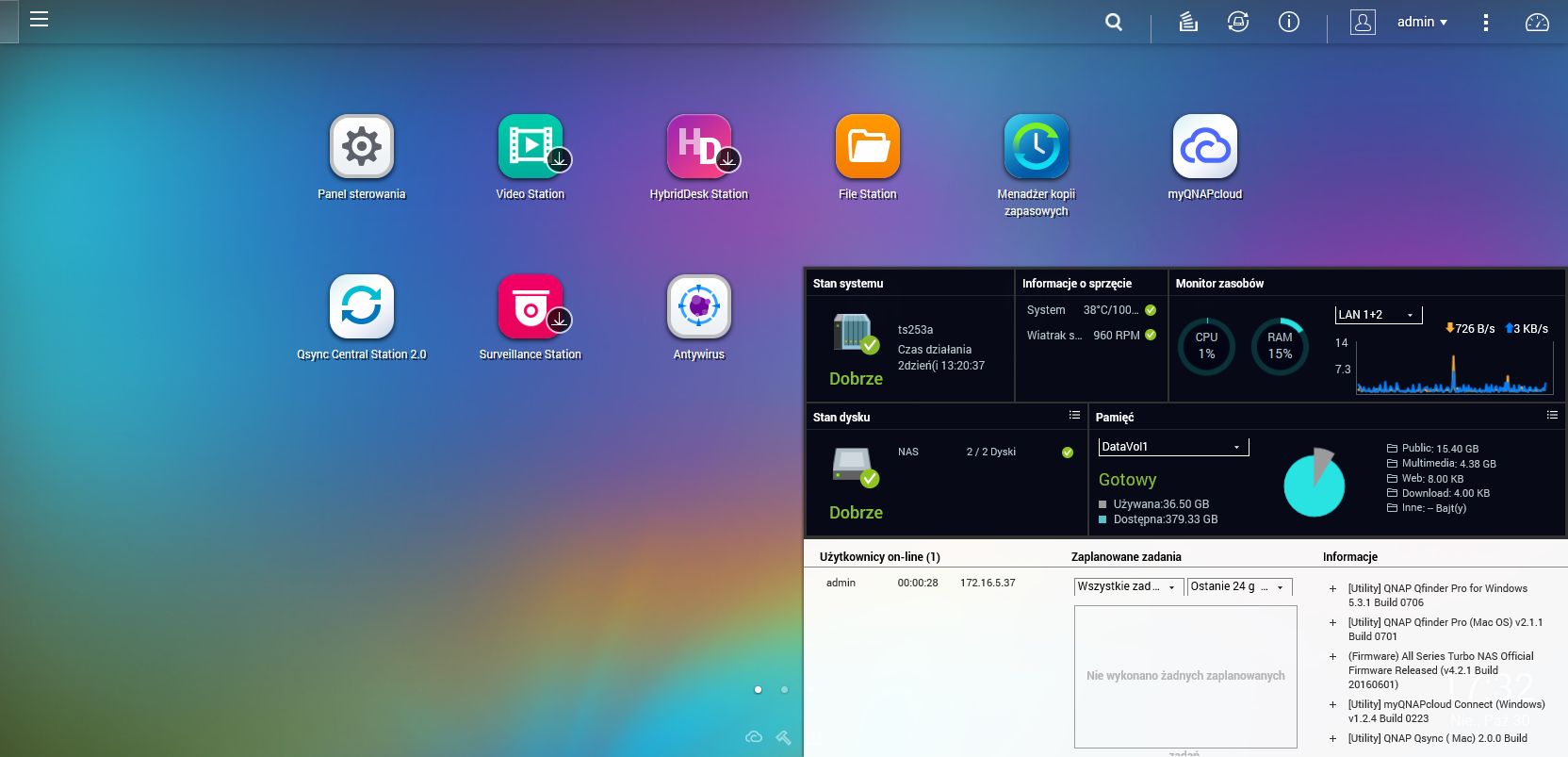
Task: Click the disk status drive icon
Action: point(855,468)
